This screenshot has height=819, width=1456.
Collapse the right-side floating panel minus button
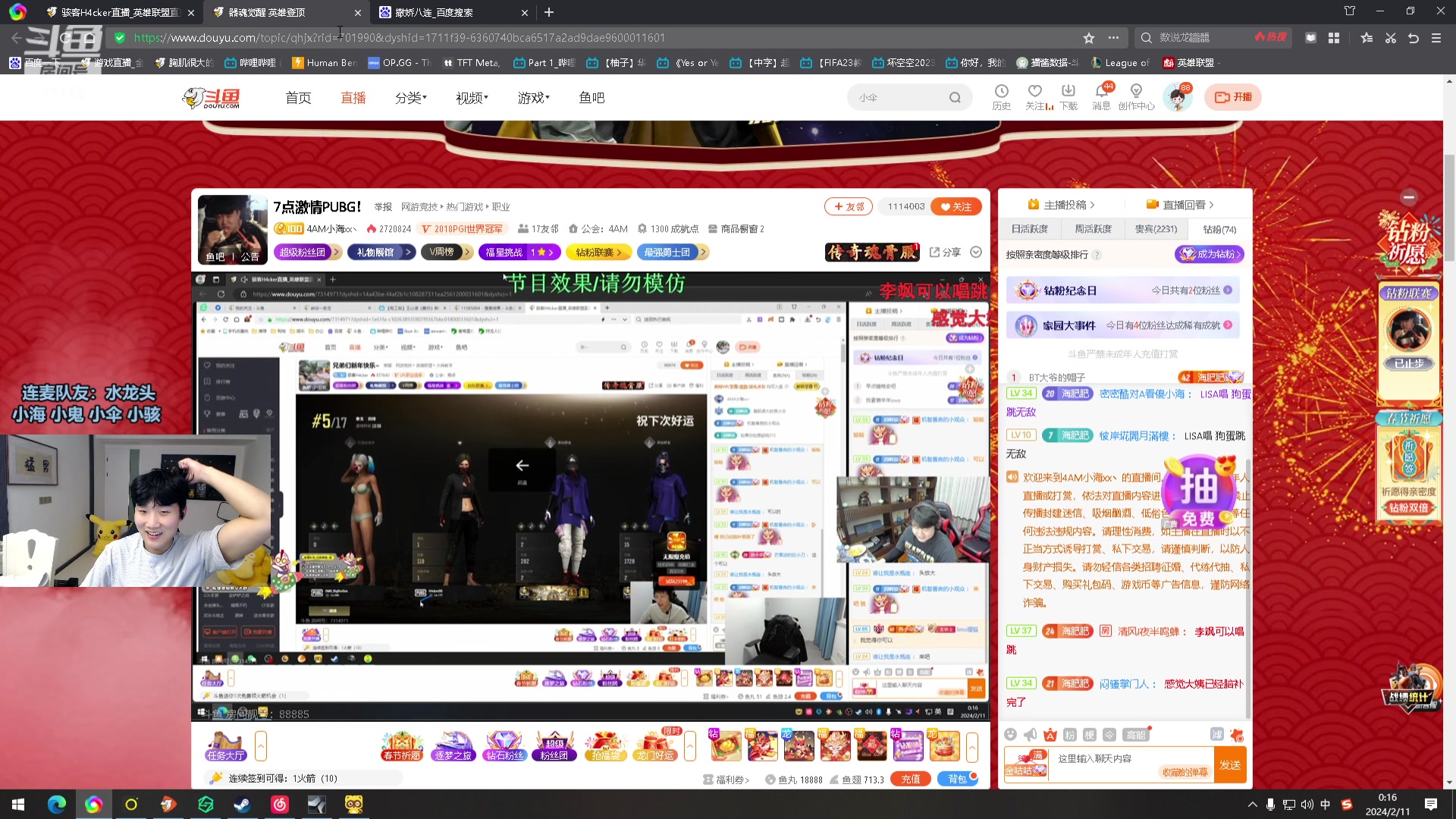tap(1409, 197)
